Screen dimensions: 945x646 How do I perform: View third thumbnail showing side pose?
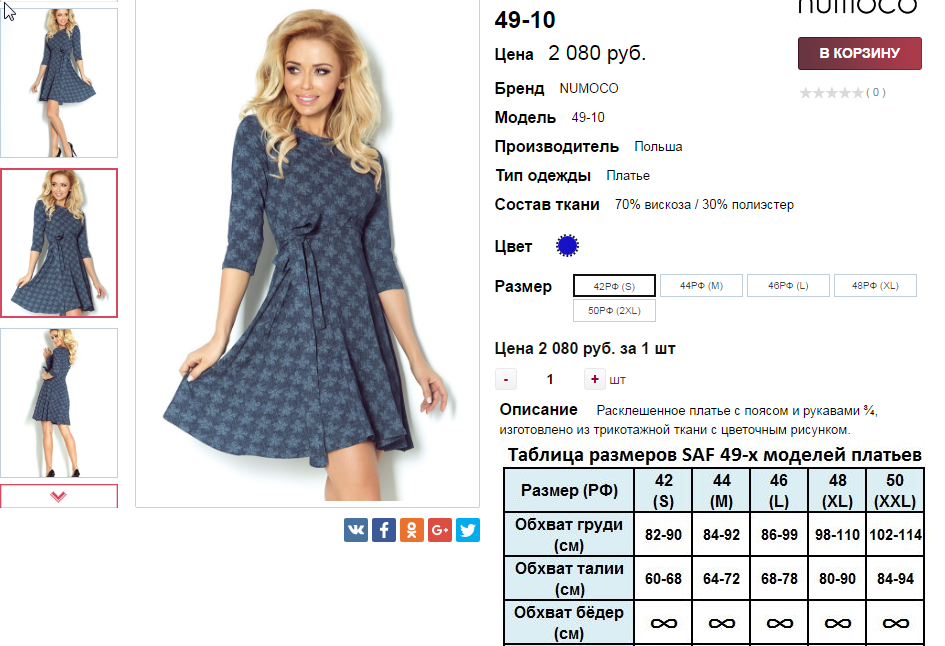[x=58, y=403]
